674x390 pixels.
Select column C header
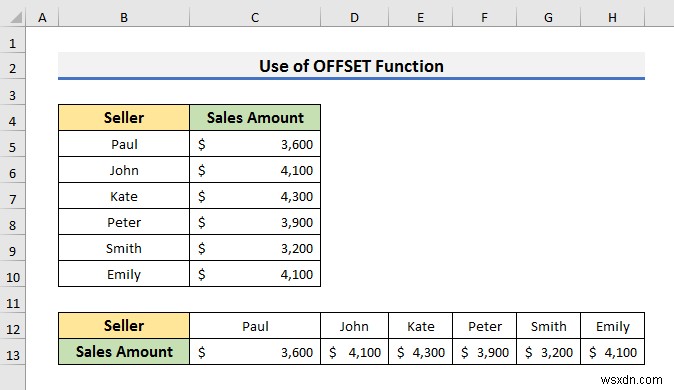click(255, 18)
